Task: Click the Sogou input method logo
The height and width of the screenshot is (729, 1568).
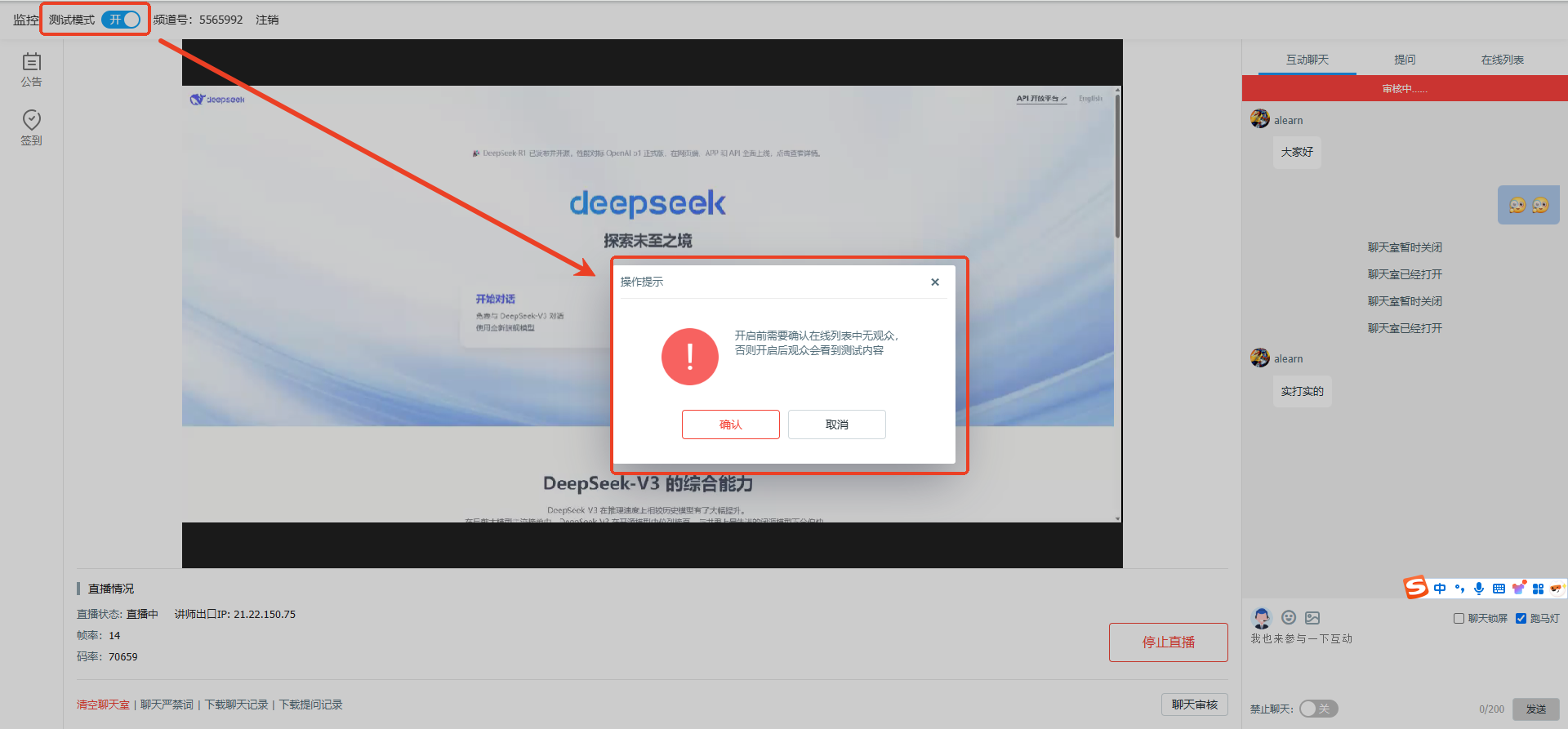Action: [1415, 587]
